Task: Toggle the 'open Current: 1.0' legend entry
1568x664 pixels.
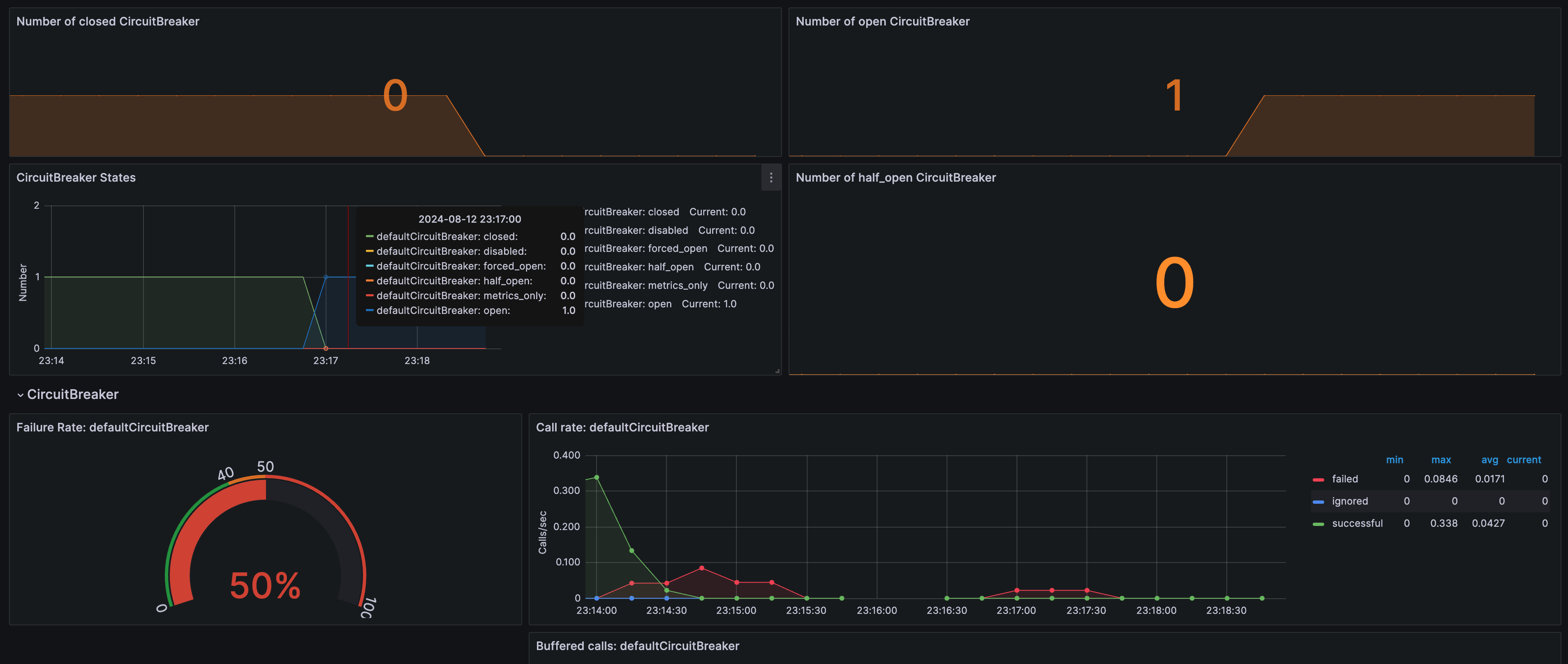Action: click(x=660, y=304)
